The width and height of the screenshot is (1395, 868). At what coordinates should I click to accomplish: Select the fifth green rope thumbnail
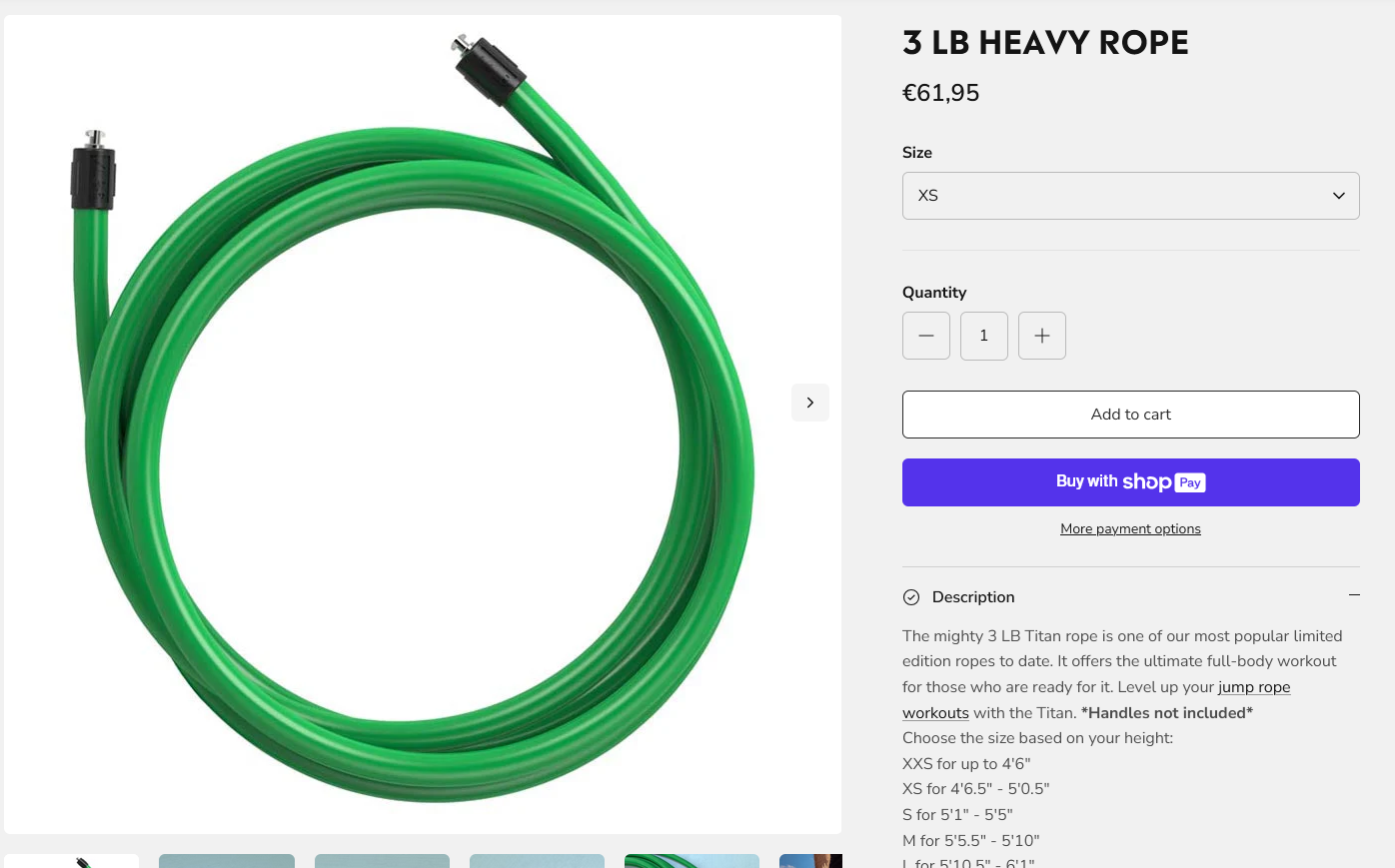(692, 861)
